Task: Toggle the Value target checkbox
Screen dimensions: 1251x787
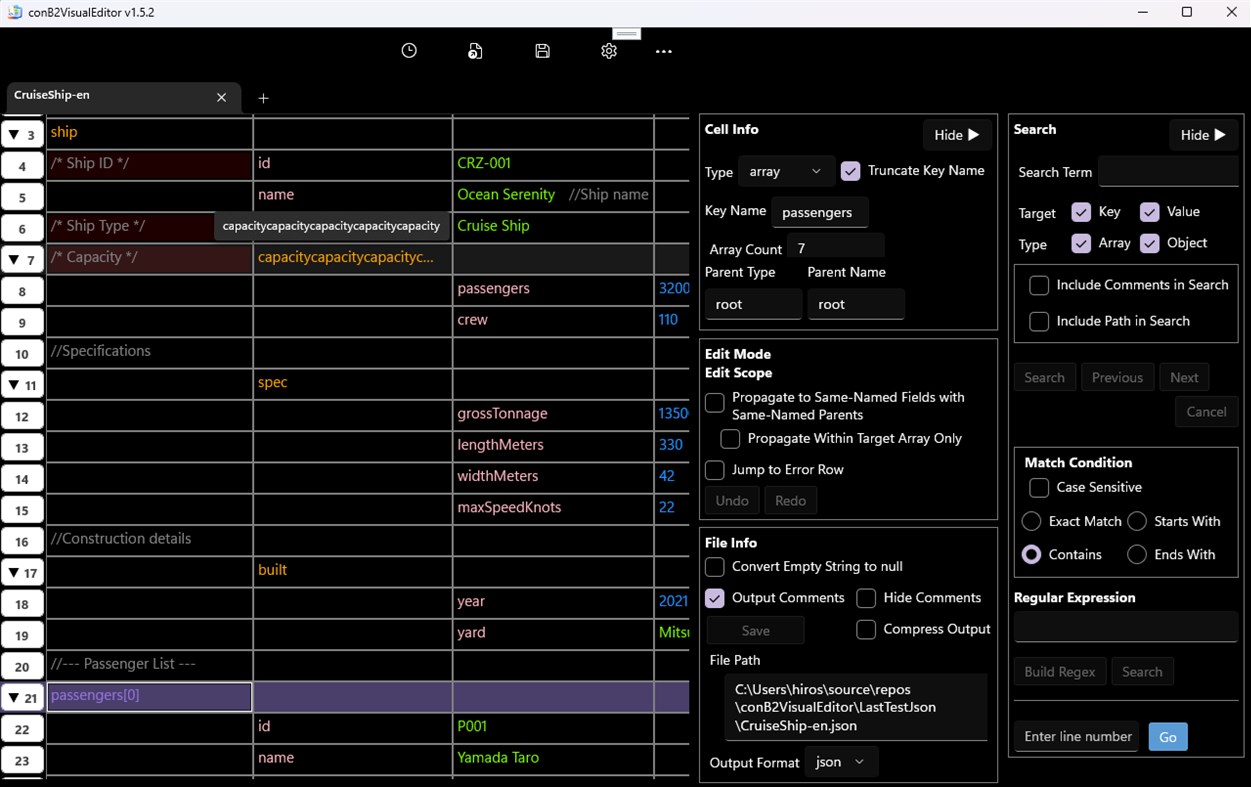Action: [x=1149, y=212]
